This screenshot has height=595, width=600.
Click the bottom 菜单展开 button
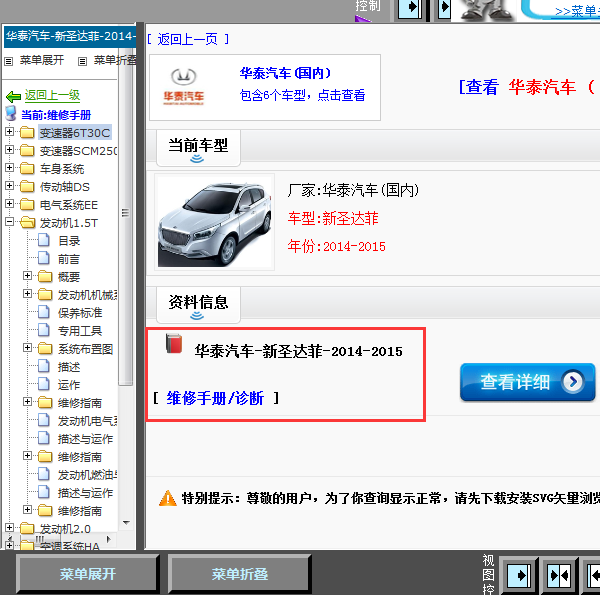tap(88, 574)
